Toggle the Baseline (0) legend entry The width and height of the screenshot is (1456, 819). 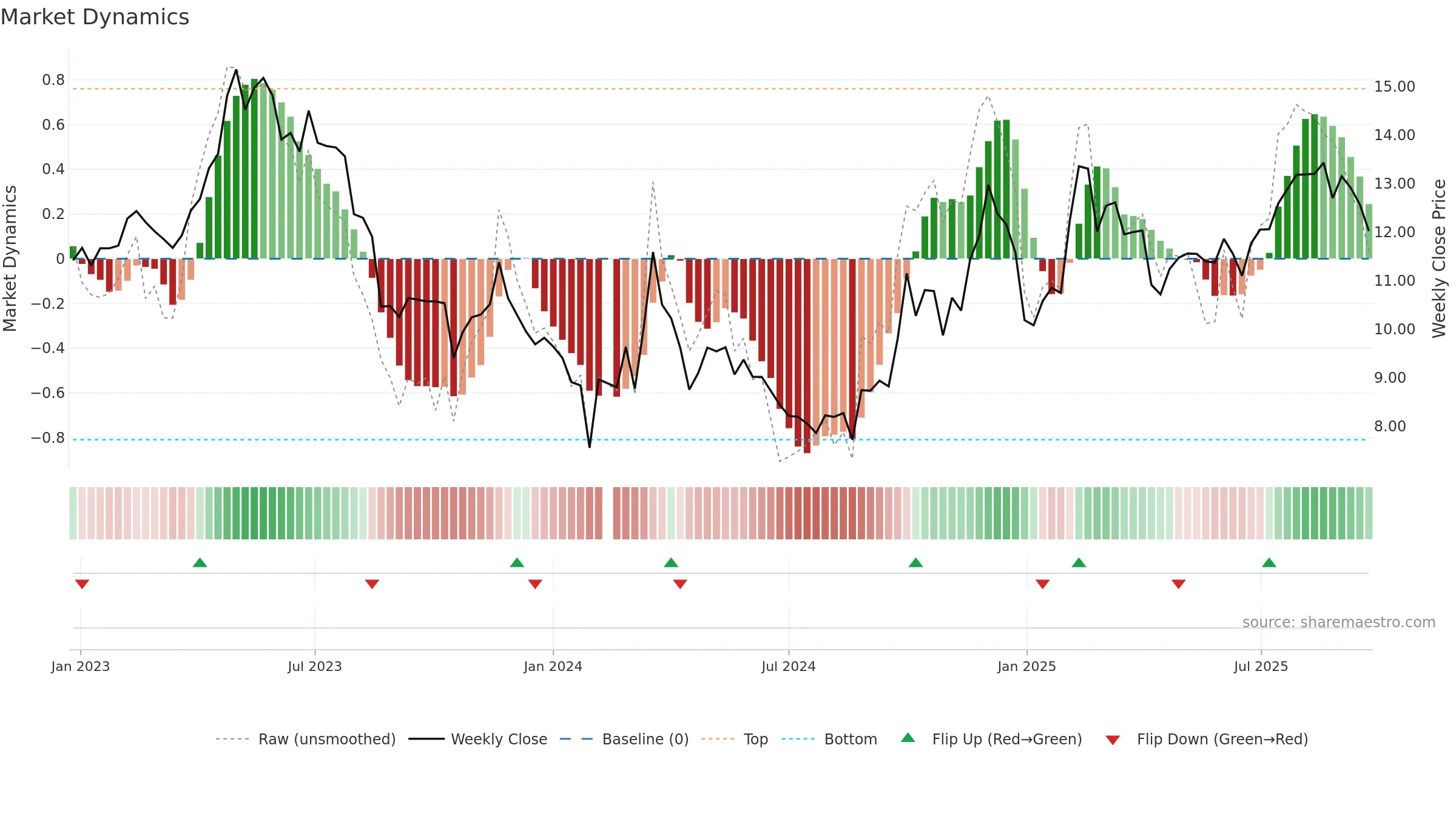point(645,739)
